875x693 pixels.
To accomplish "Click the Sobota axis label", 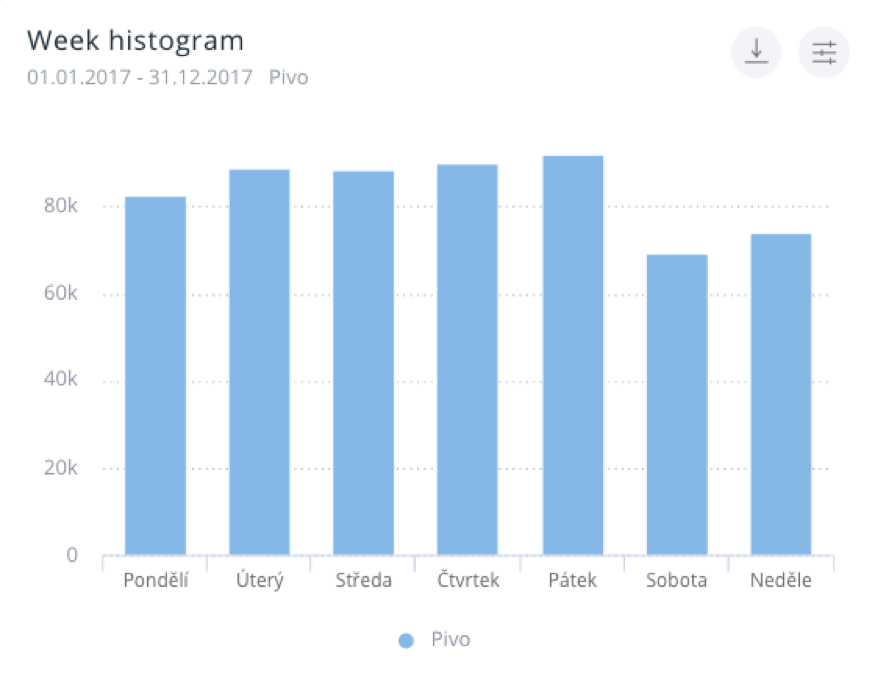I will (x=677, y=581).
